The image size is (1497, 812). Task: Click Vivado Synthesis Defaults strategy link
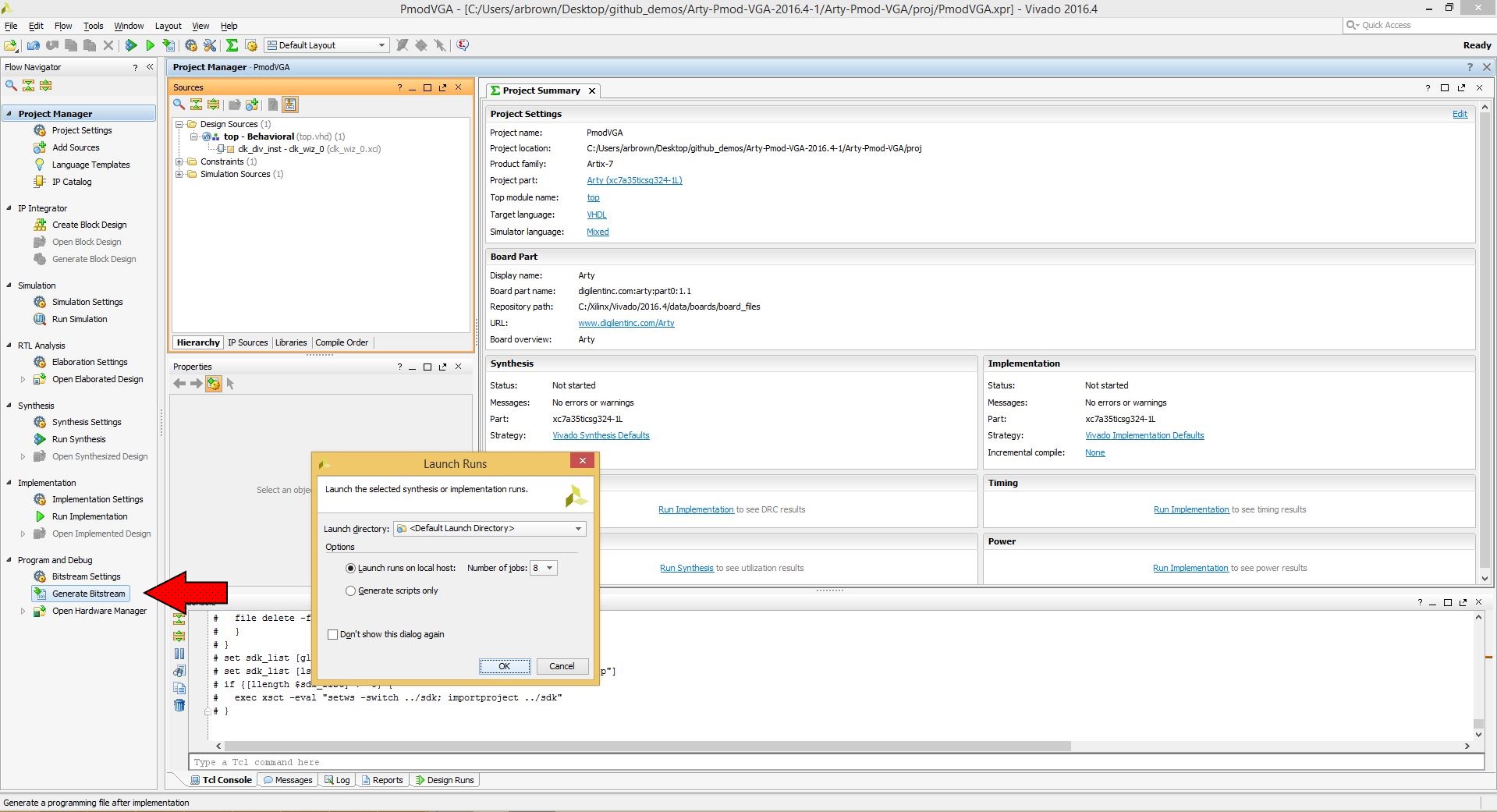coord(601,435)
